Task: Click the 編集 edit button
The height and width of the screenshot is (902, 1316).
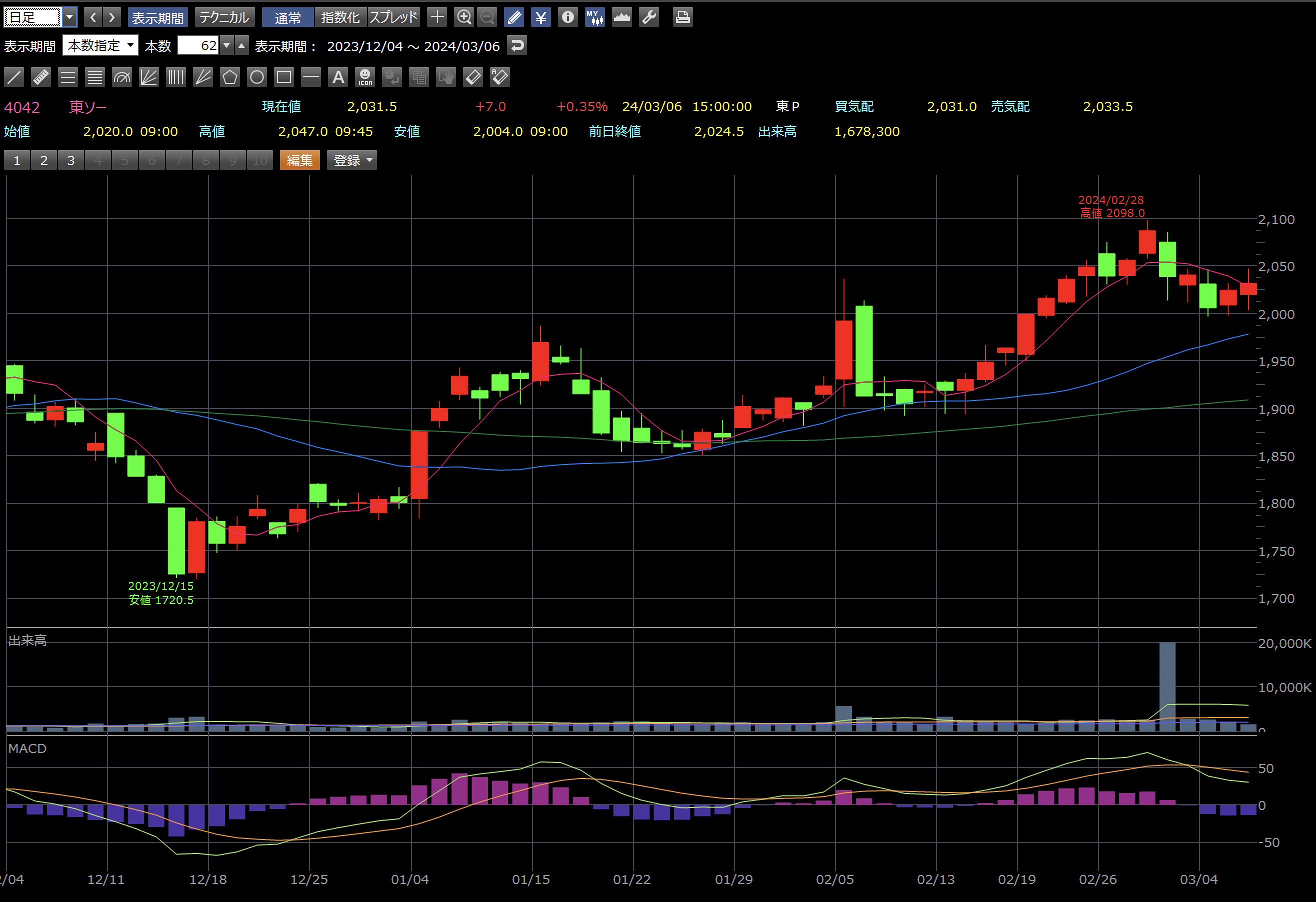Action: (299, 160)
